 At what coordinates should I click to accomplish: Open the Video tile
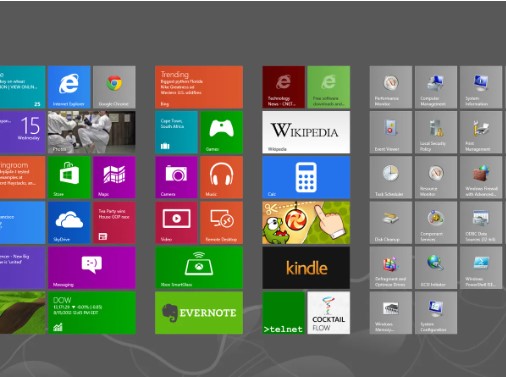coord(176,223)
